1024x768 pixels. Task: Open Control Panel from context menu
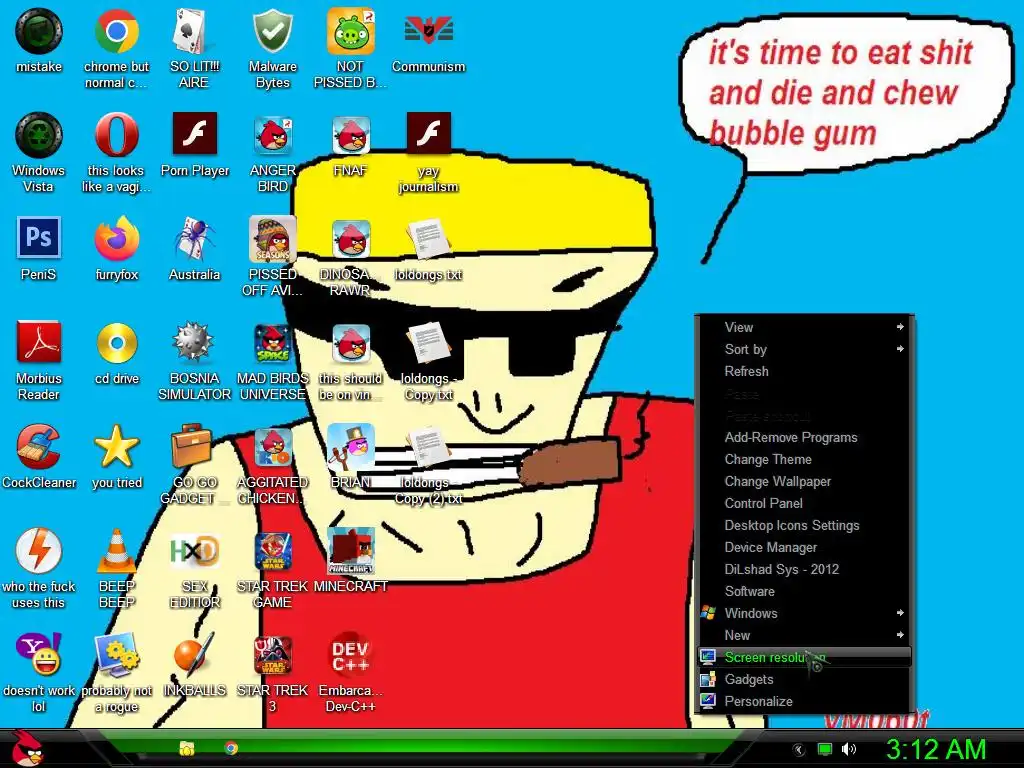(804, 504)
